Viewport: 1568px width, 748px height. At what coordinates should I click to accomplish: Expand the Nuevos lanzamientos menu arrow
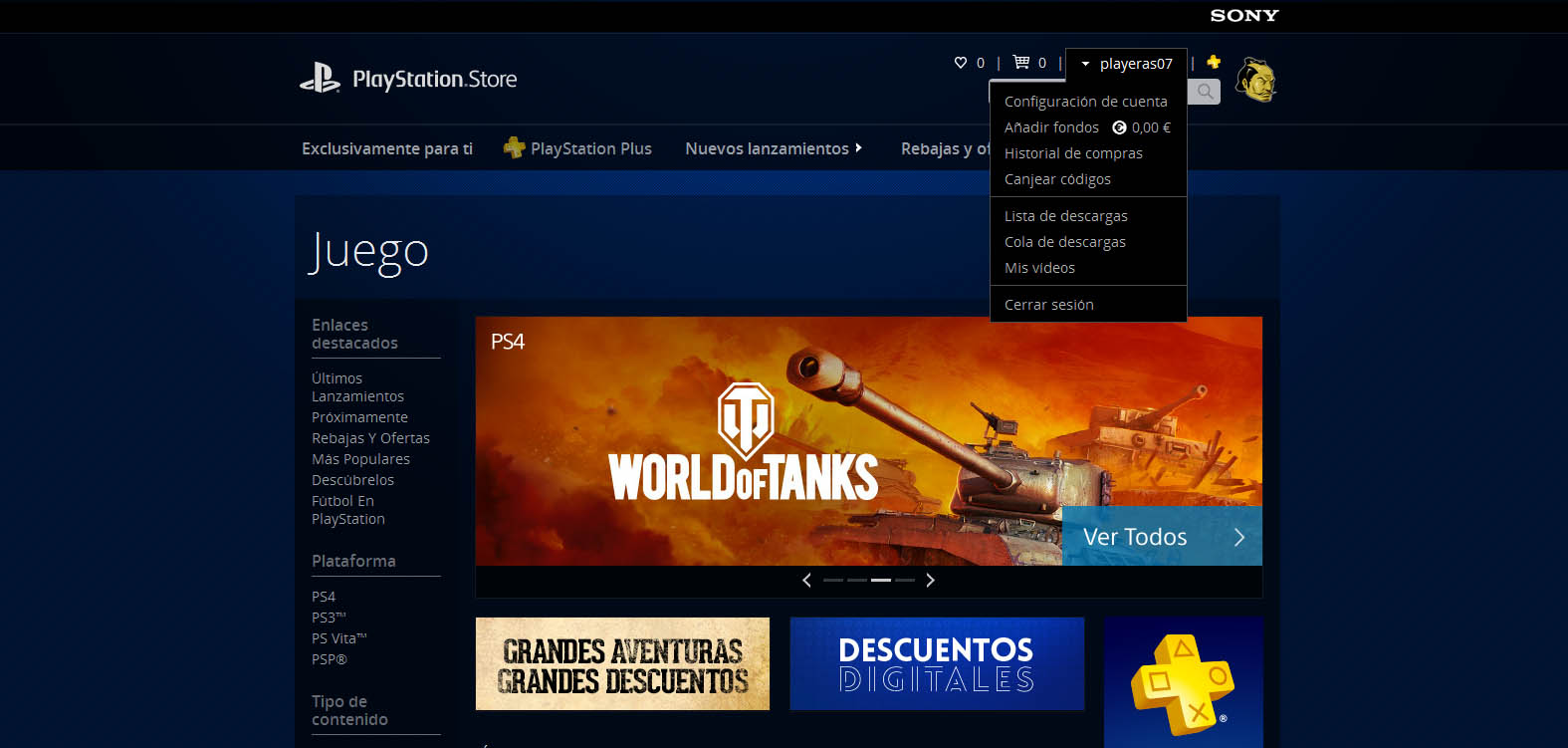point(858,147)
